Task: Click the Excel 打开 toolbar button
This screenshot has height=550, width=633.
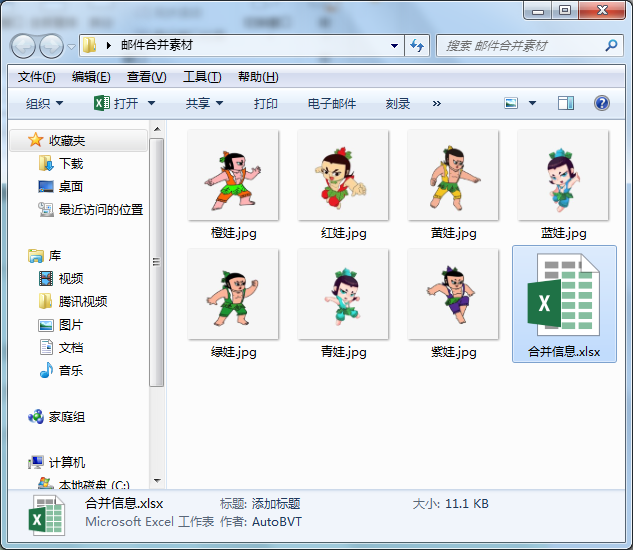Action: [x=116, y=103]
